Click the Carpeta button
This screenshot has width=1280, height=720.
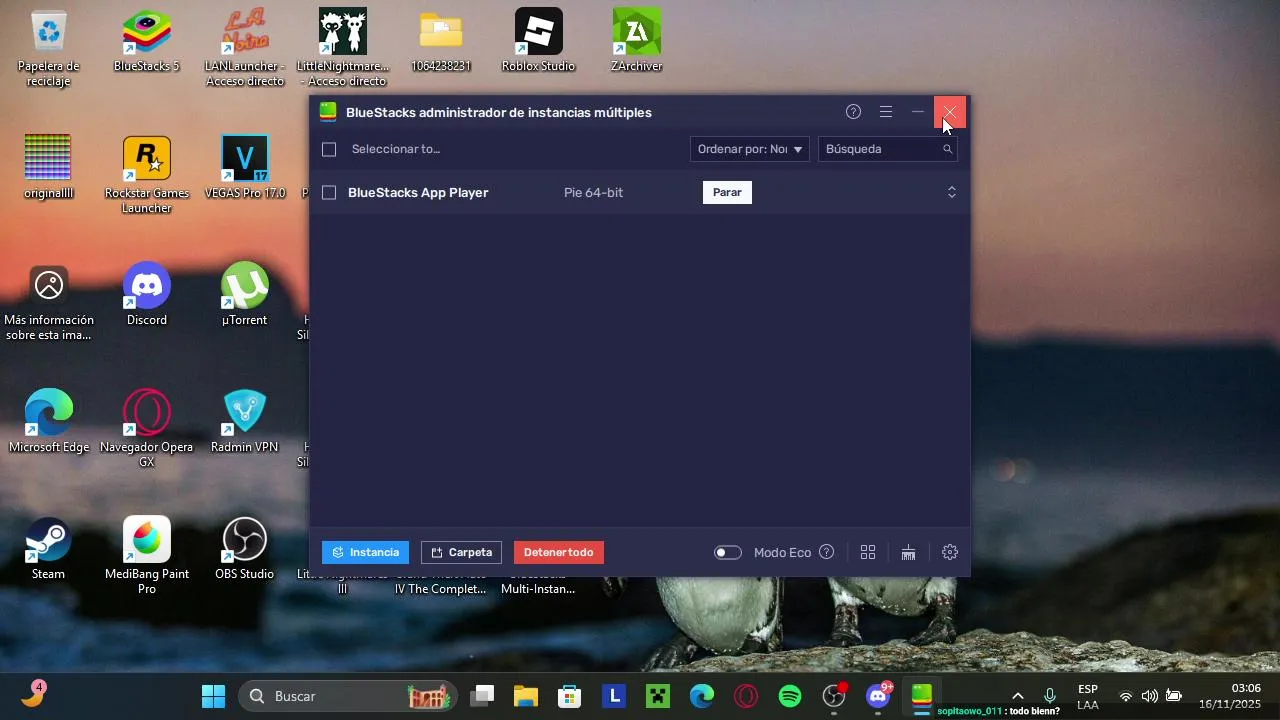[461, 552]
